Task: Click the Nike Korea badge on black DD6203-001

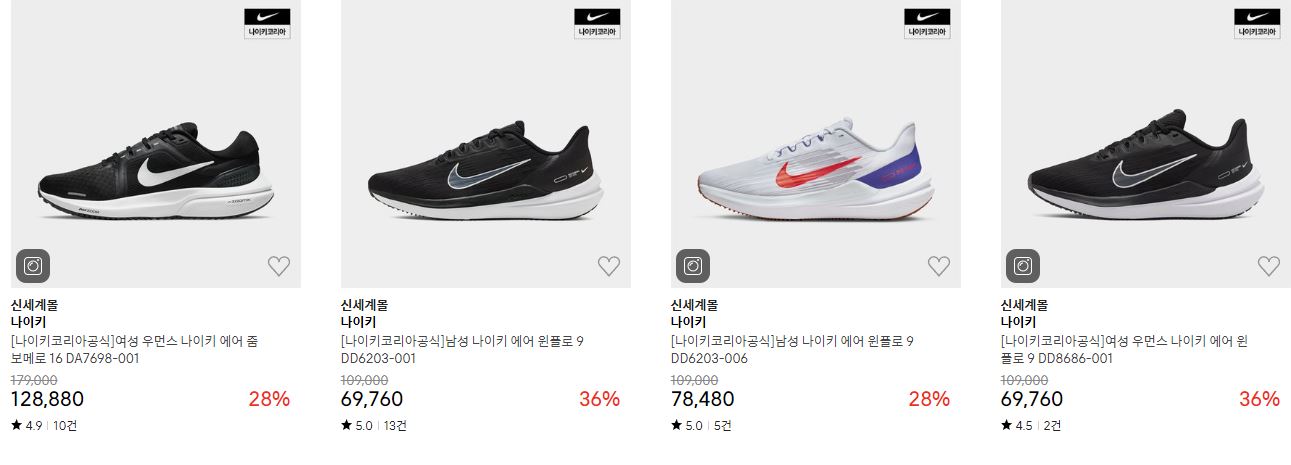Action: [597, 24]
